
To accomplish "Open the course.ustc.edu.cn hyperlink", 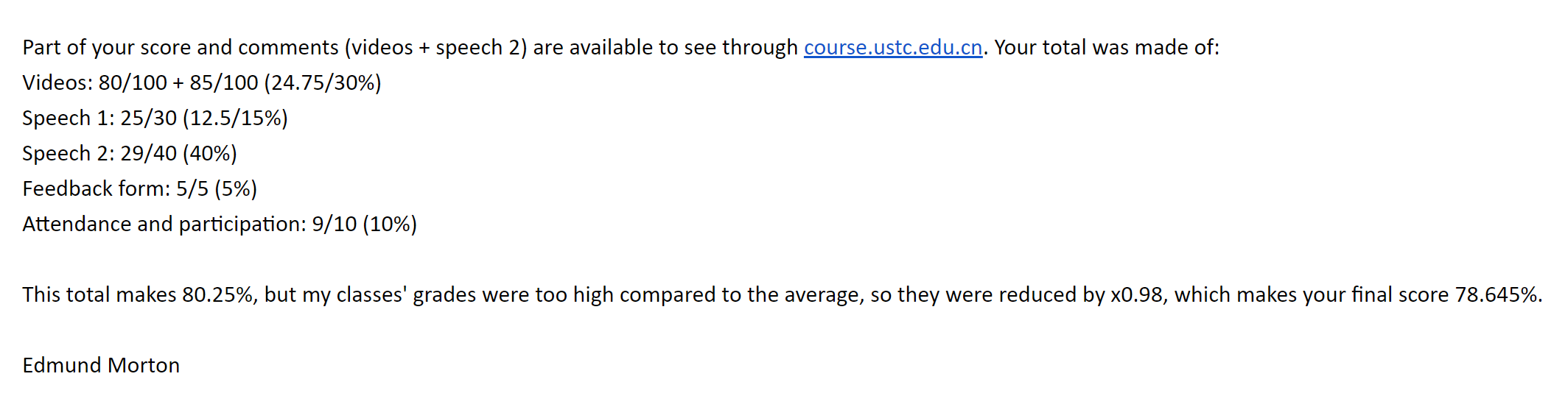I will (x=892, y=48).
